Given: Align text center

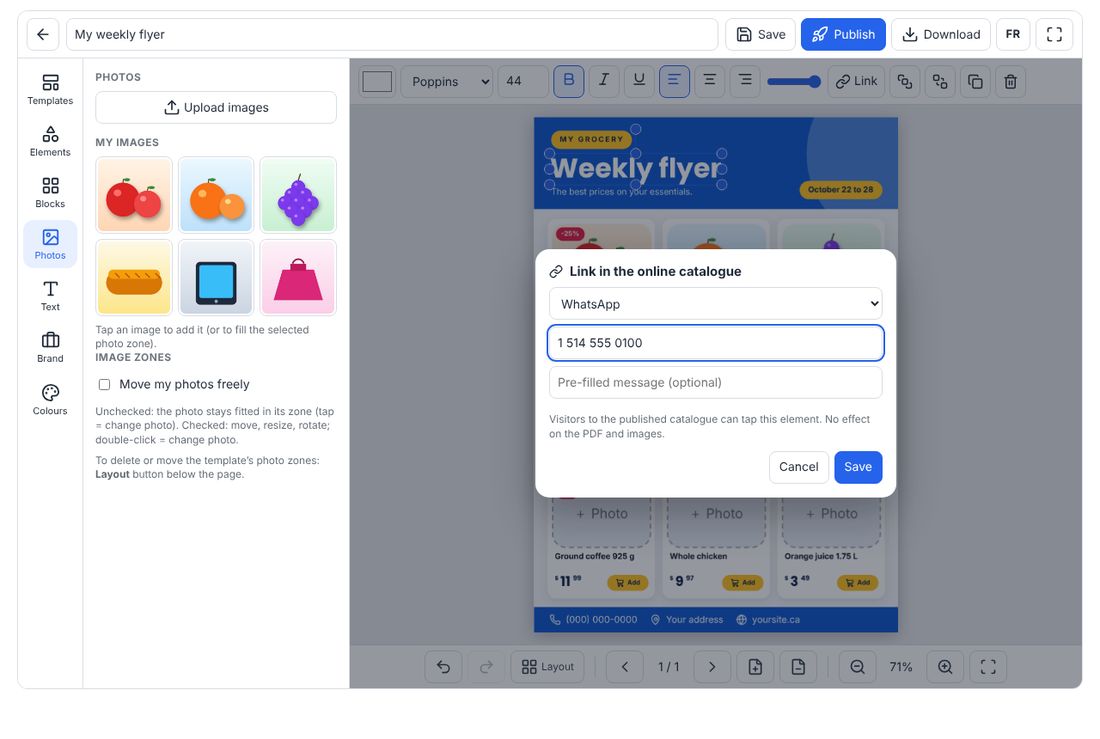Looking at the screenshot, I should coord(710,81).
